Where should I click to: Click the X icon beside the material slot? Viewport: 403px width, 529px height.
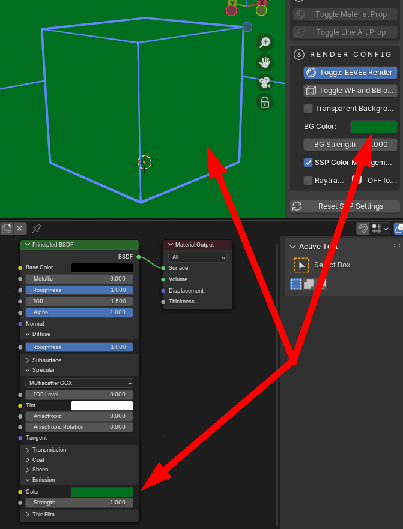coord(20,229)
